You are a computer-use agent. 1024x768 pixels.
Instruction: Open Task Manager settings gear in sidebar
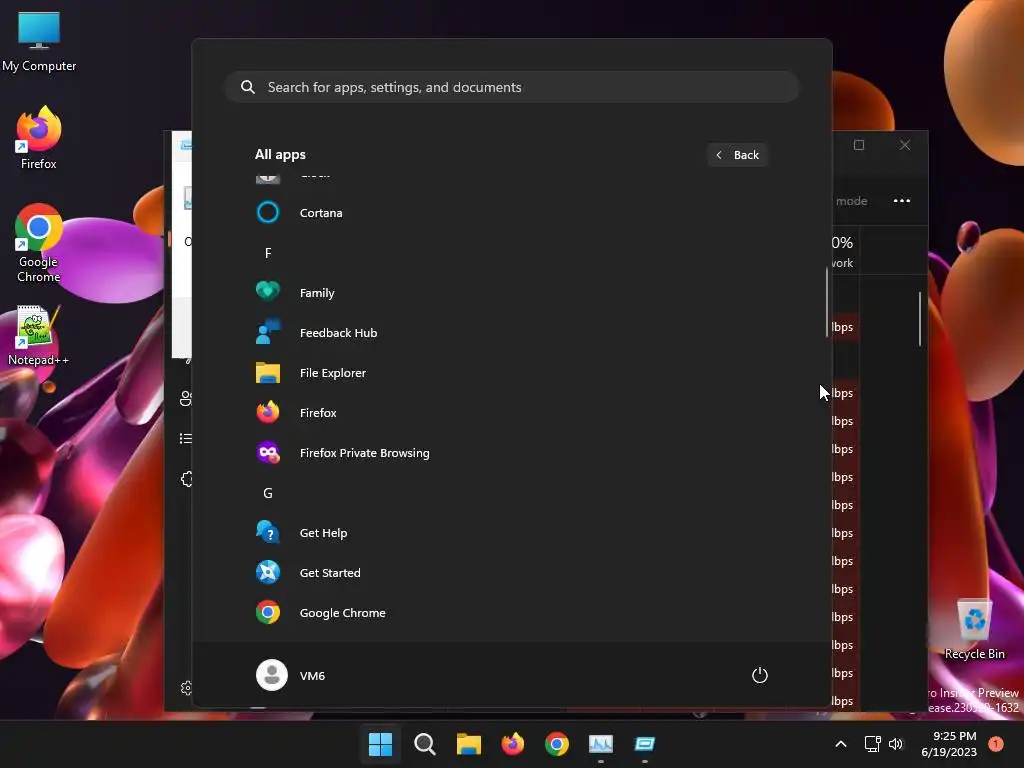pyautogui.click(x=187, y=688)
